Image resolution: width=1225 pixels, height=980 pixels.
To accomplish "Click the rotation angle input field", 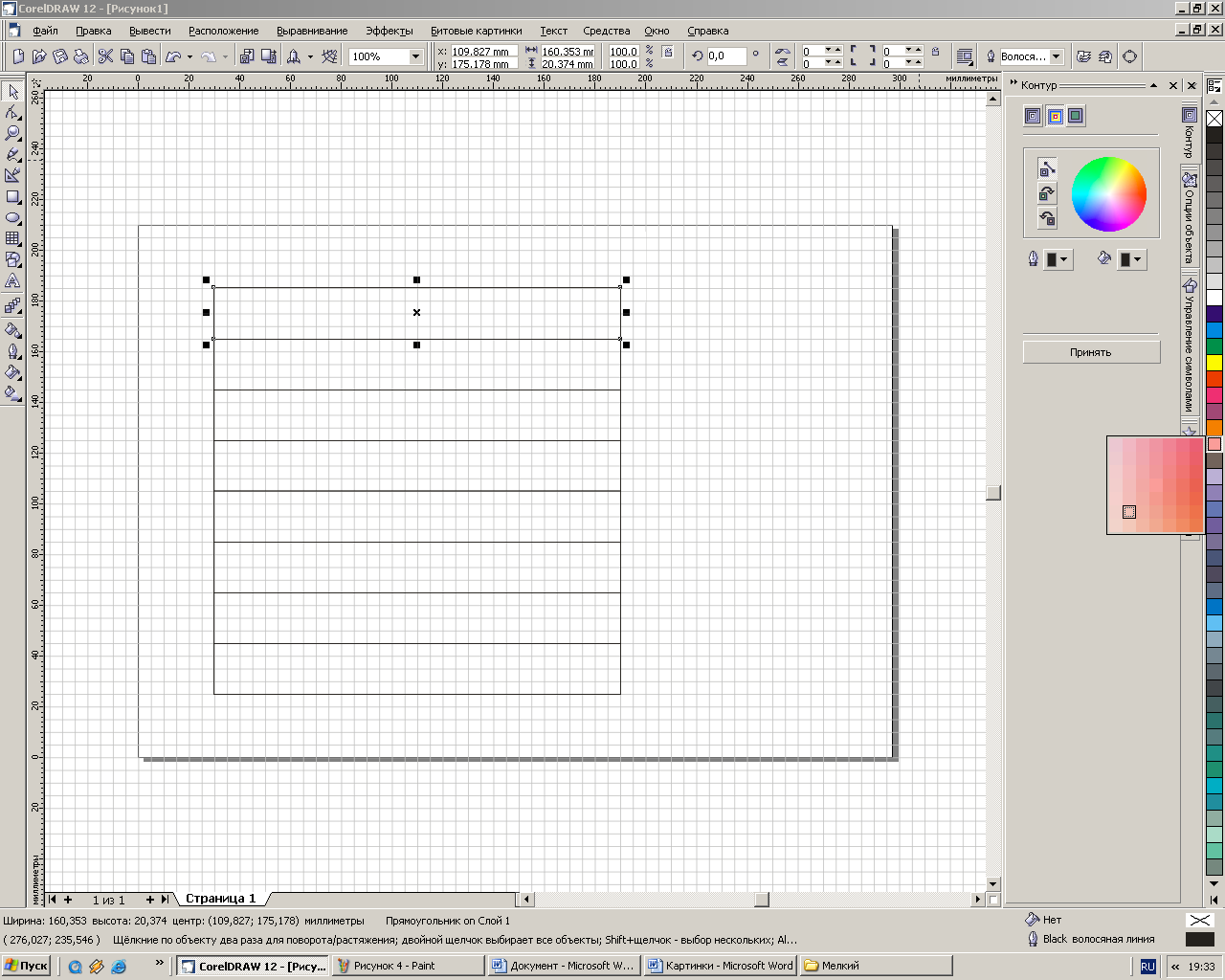I will (x=726, y=56).
